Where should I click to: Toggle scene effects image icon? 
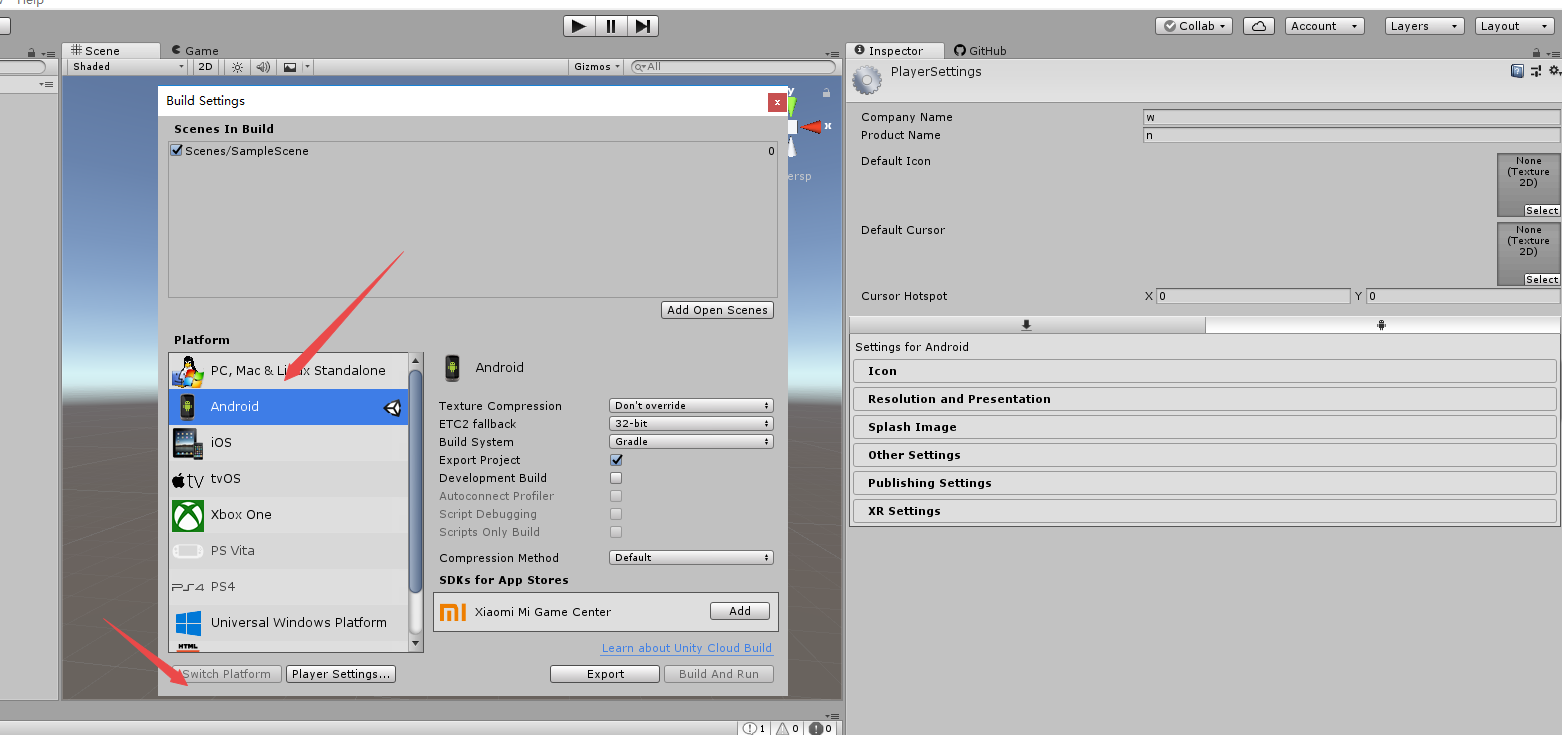pos(290,67)
